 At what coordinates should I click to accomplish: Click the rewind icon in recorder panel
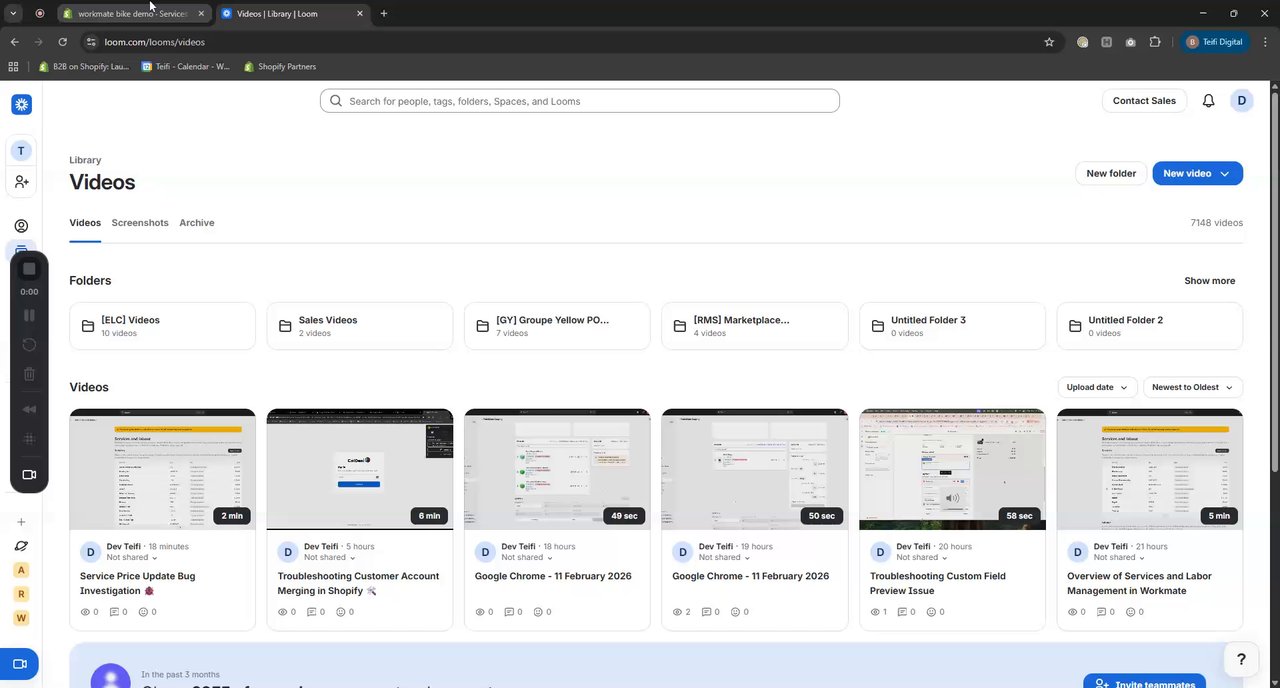coord(29,409)
